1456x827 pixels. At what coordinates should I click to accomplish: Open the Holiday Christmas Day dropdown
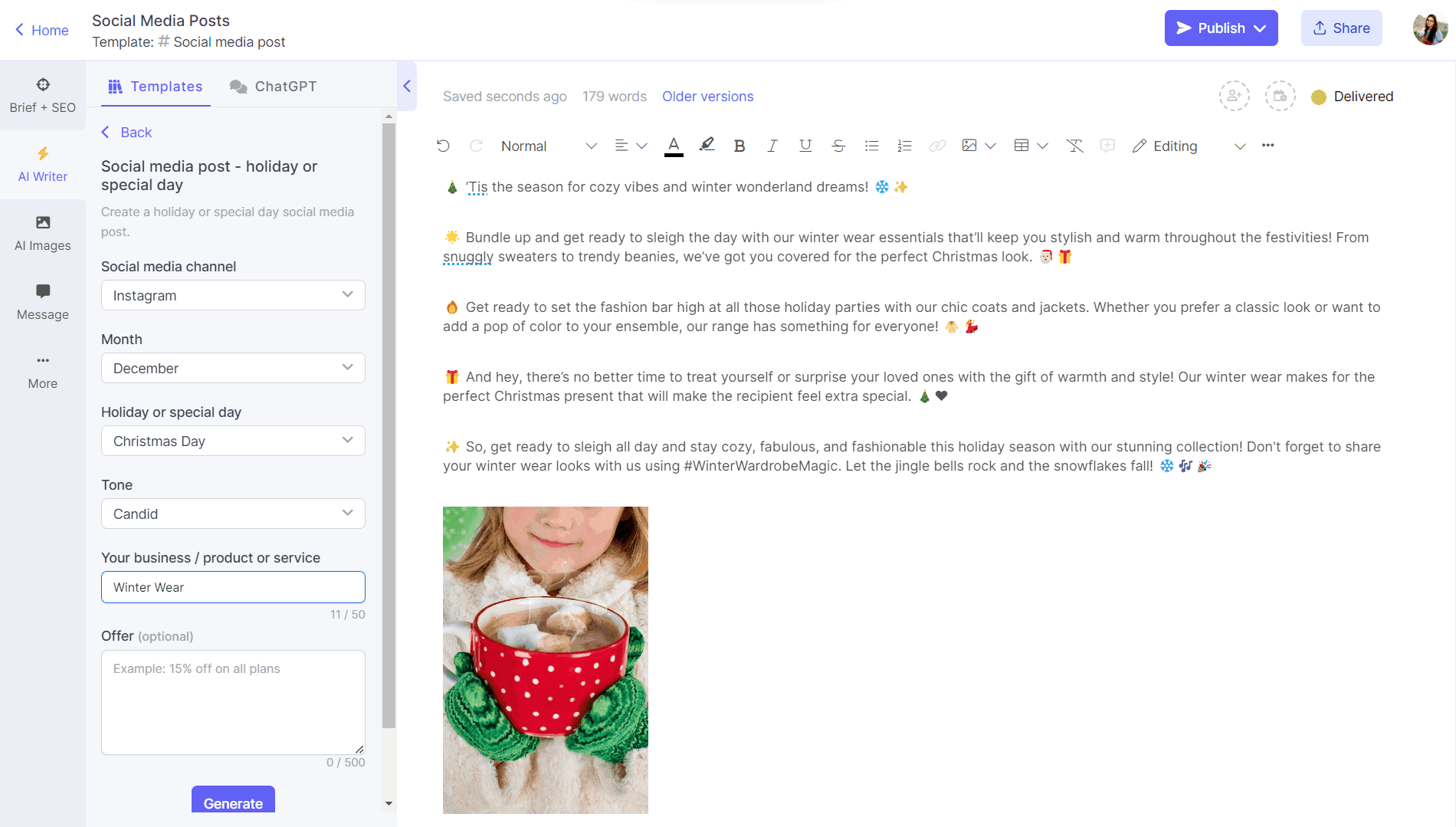tap(233, 441)
